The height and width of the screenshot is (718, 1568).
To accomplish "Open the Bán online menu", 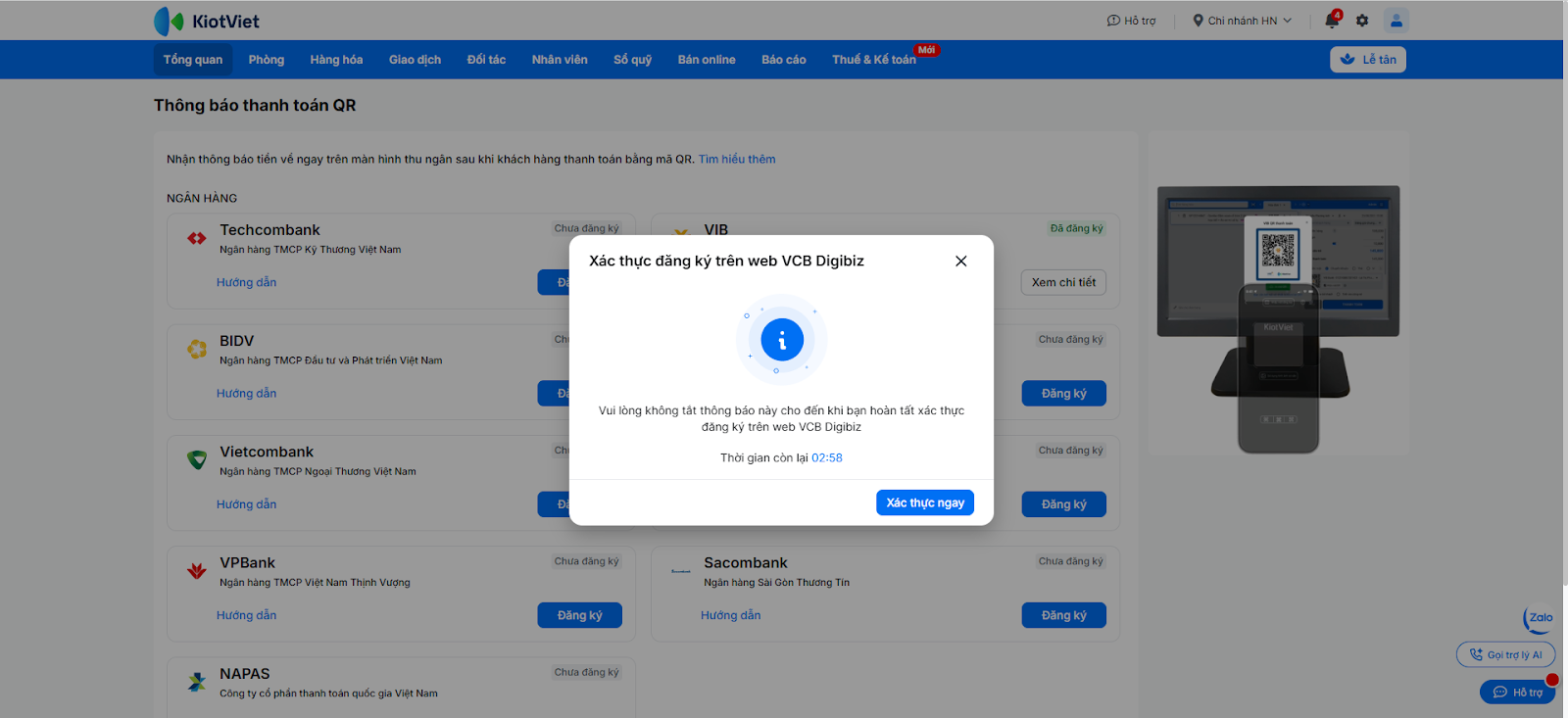I will 707,60.
